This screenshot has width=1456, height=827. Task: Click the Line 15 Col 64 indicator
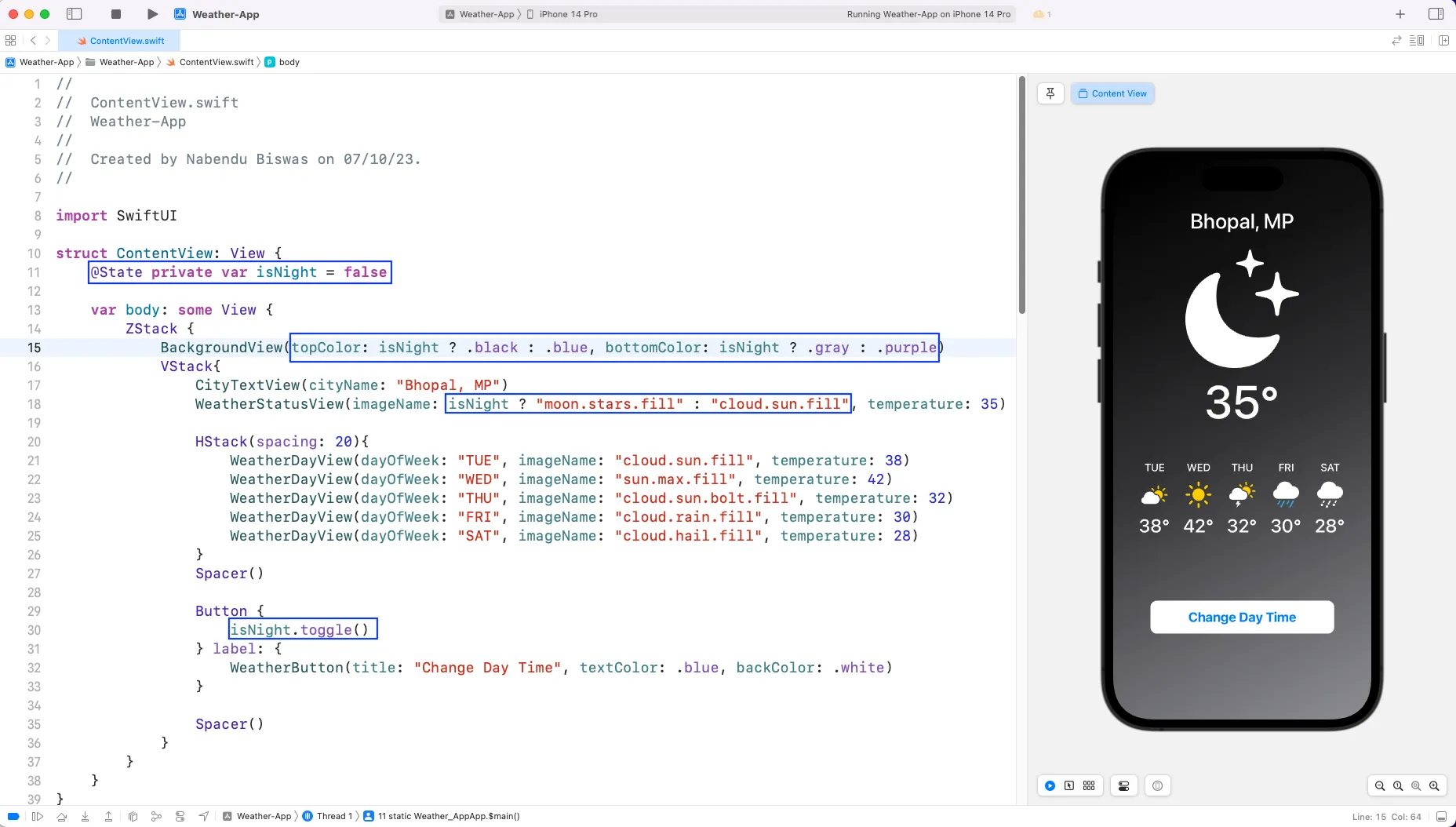click(1386, 817)
